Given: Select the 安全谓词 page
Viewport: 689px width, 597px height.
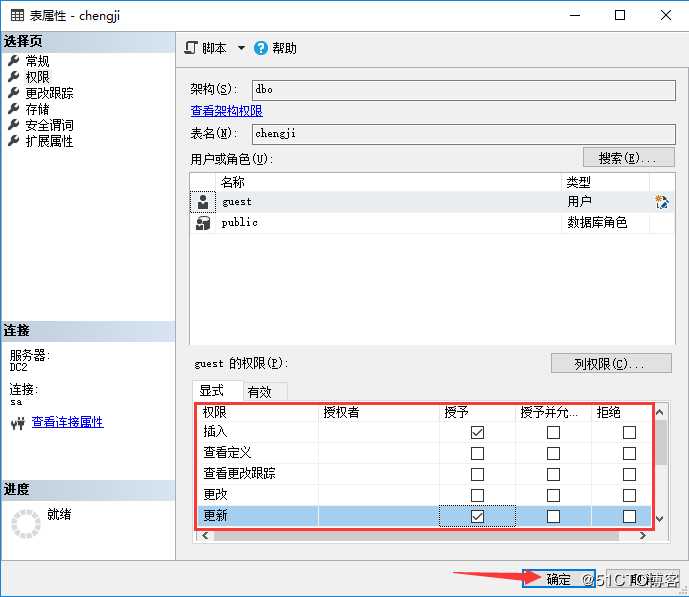Looking at the screenshot, I should 49,125.
